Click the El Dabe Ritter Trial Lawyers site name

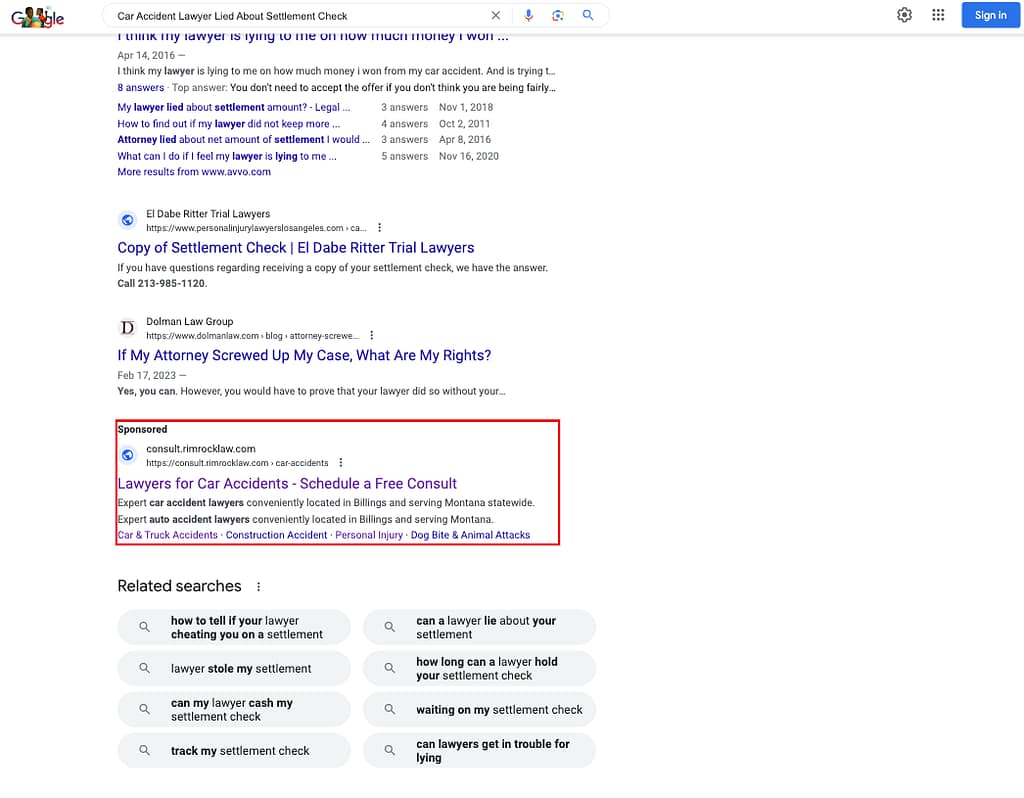click(x=208, y=214)
